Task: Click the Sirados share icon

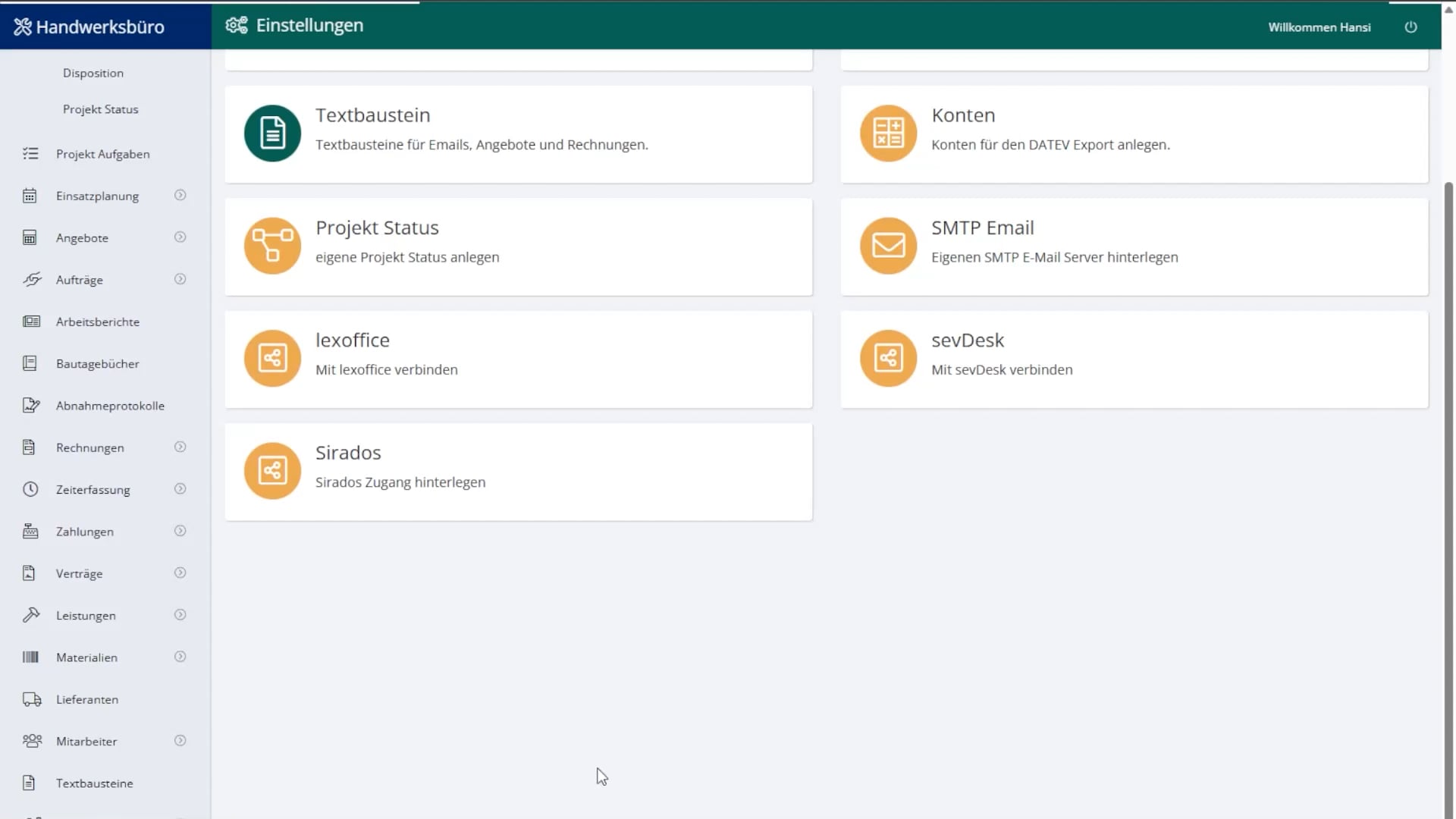Action: [272, 471]
